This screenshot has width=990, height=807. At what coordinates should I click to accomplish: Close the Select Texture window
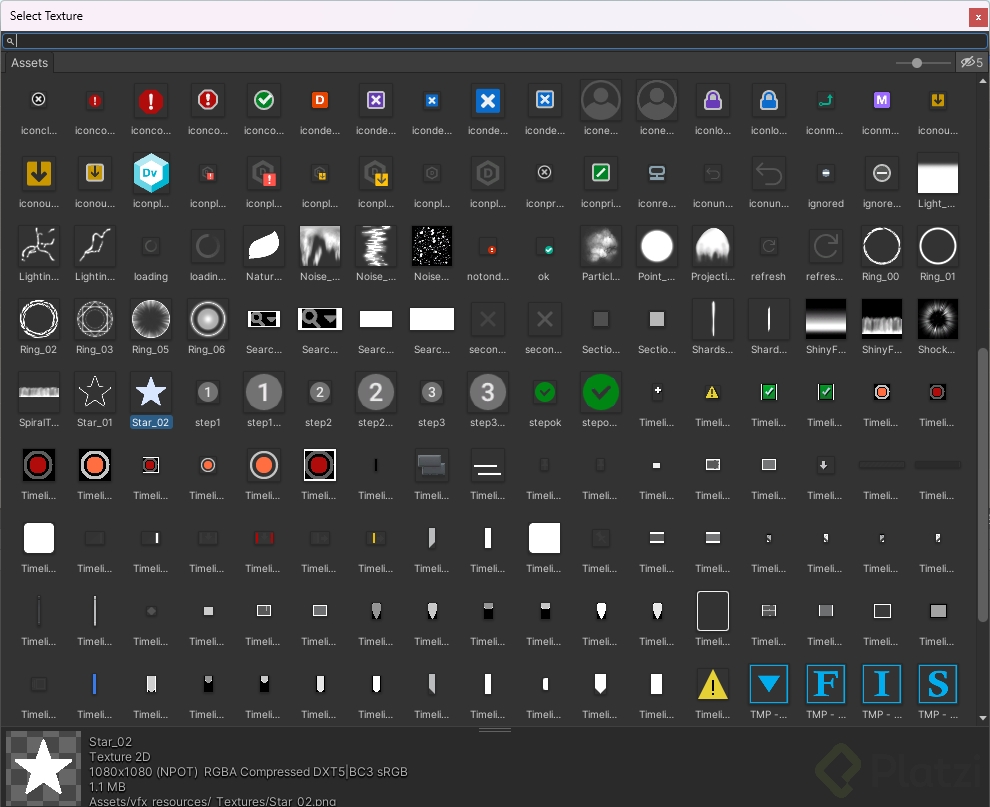click(978, 17)
